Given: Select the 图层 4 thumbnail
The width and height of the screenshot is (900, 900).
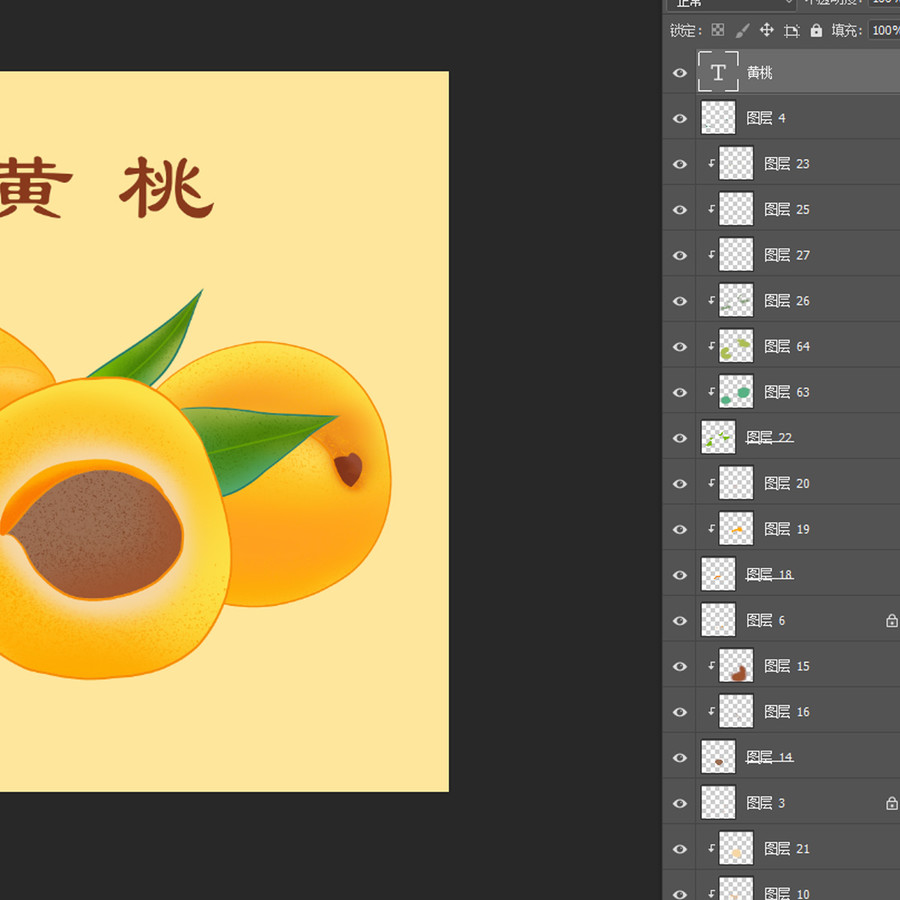Looking at the screenshot, I should tap(718, 118).
